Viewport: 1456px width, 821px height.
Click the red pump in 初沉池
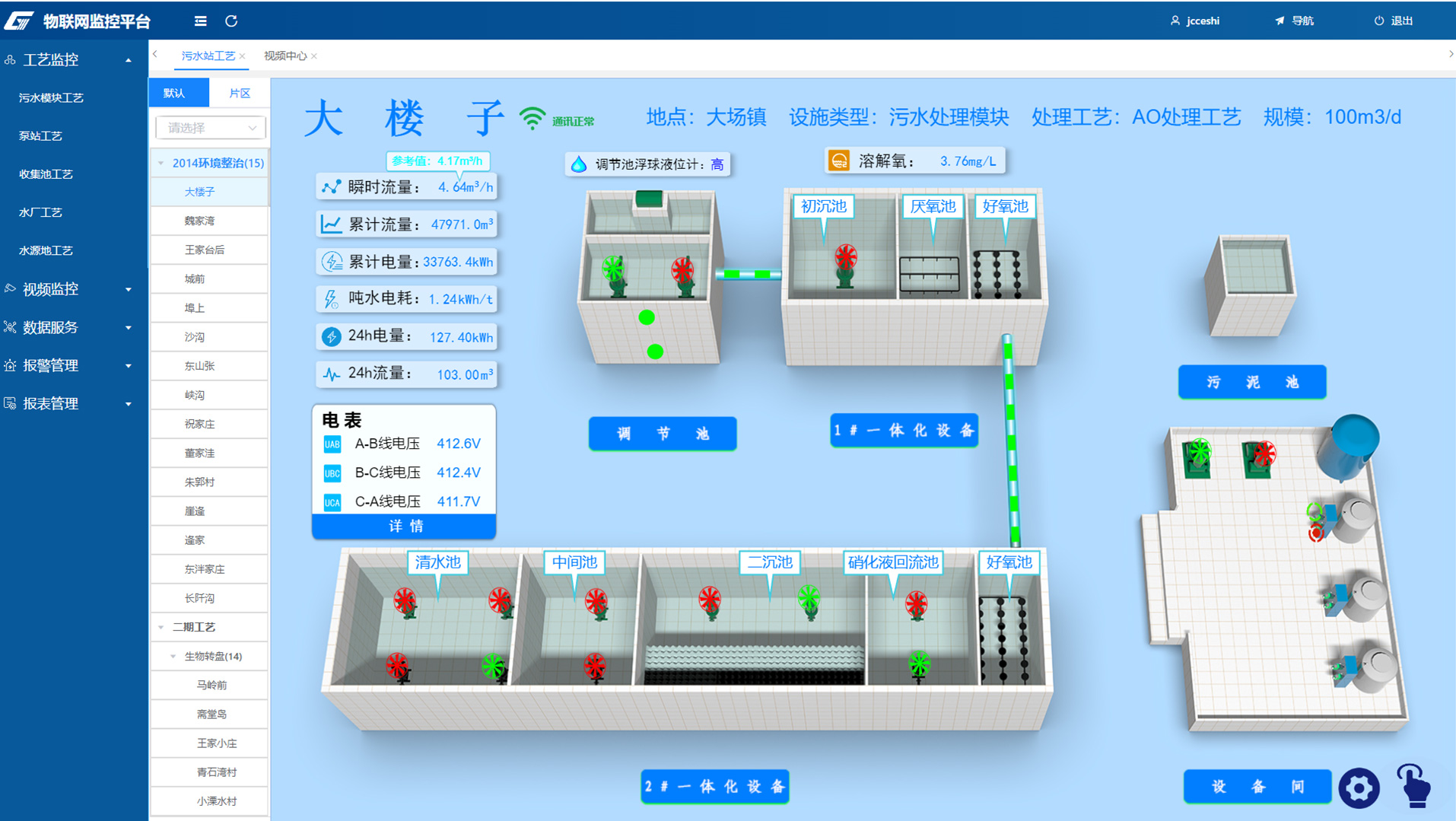pos(845,265)
